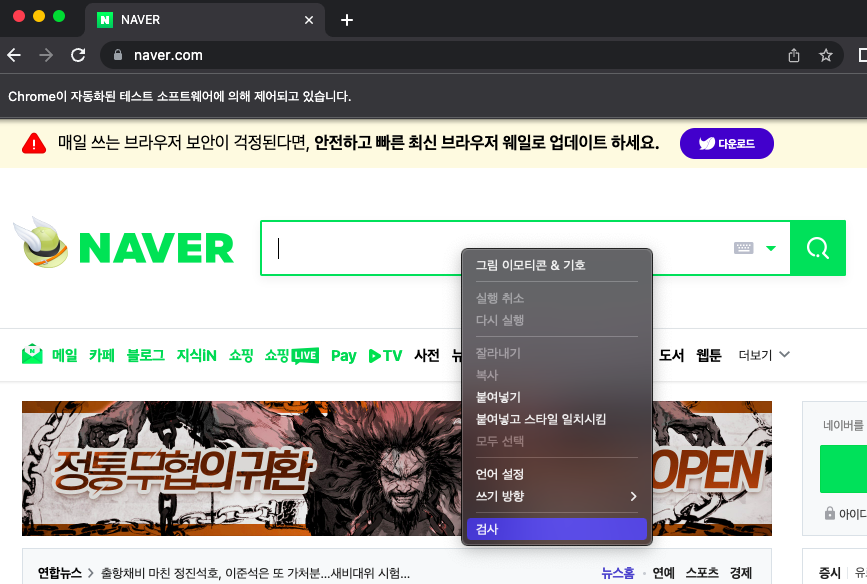Open the 웹툰 link
This screenshot has width=867, height=584.
pyautogui.click(x=709, y=355)
